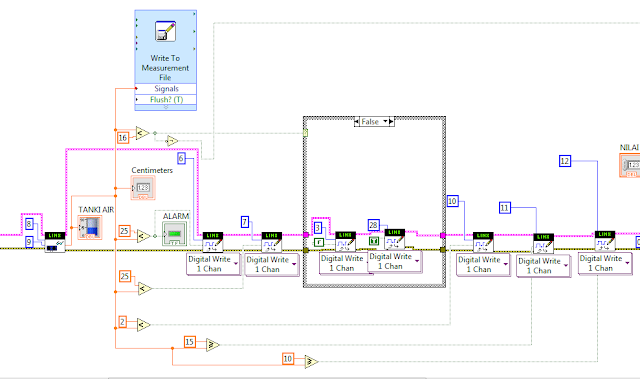This screenshot has height=379, width=640.
Task: Select the orange numeric constant 16
Action: (x=123, y=138)
